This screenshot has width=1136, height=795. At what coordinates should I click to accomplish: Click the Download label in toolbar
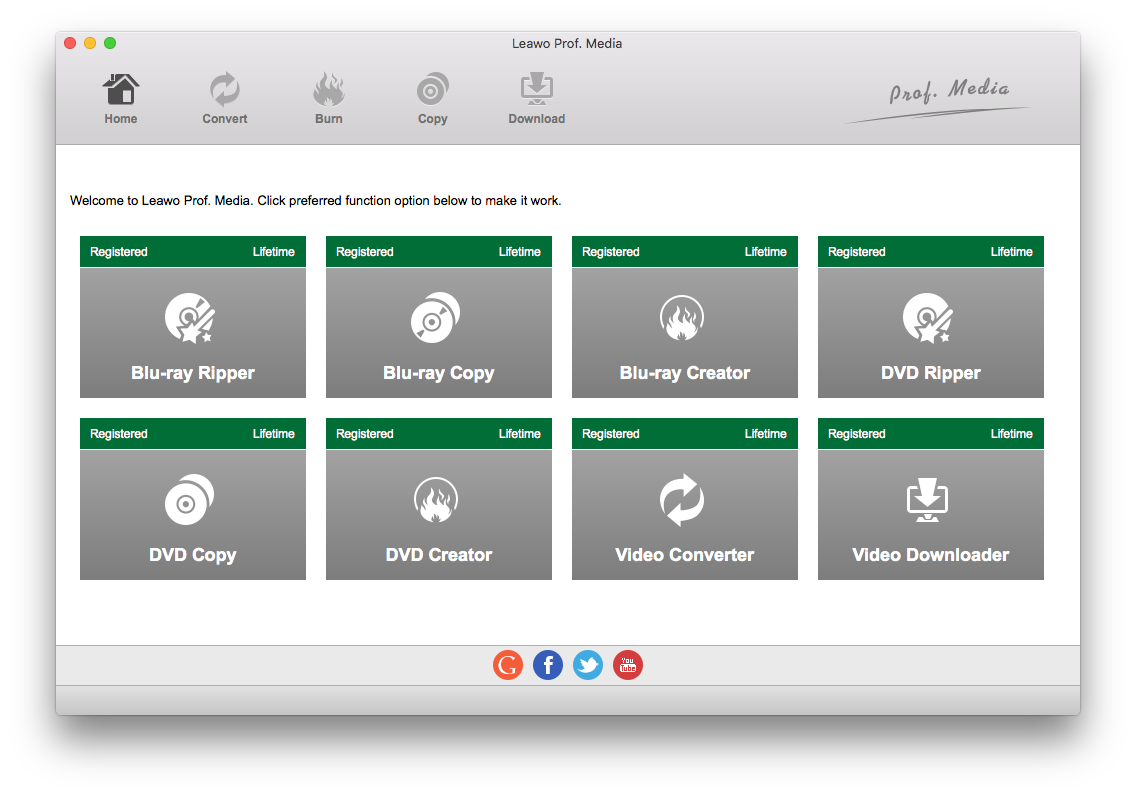[x=537, y=119]
